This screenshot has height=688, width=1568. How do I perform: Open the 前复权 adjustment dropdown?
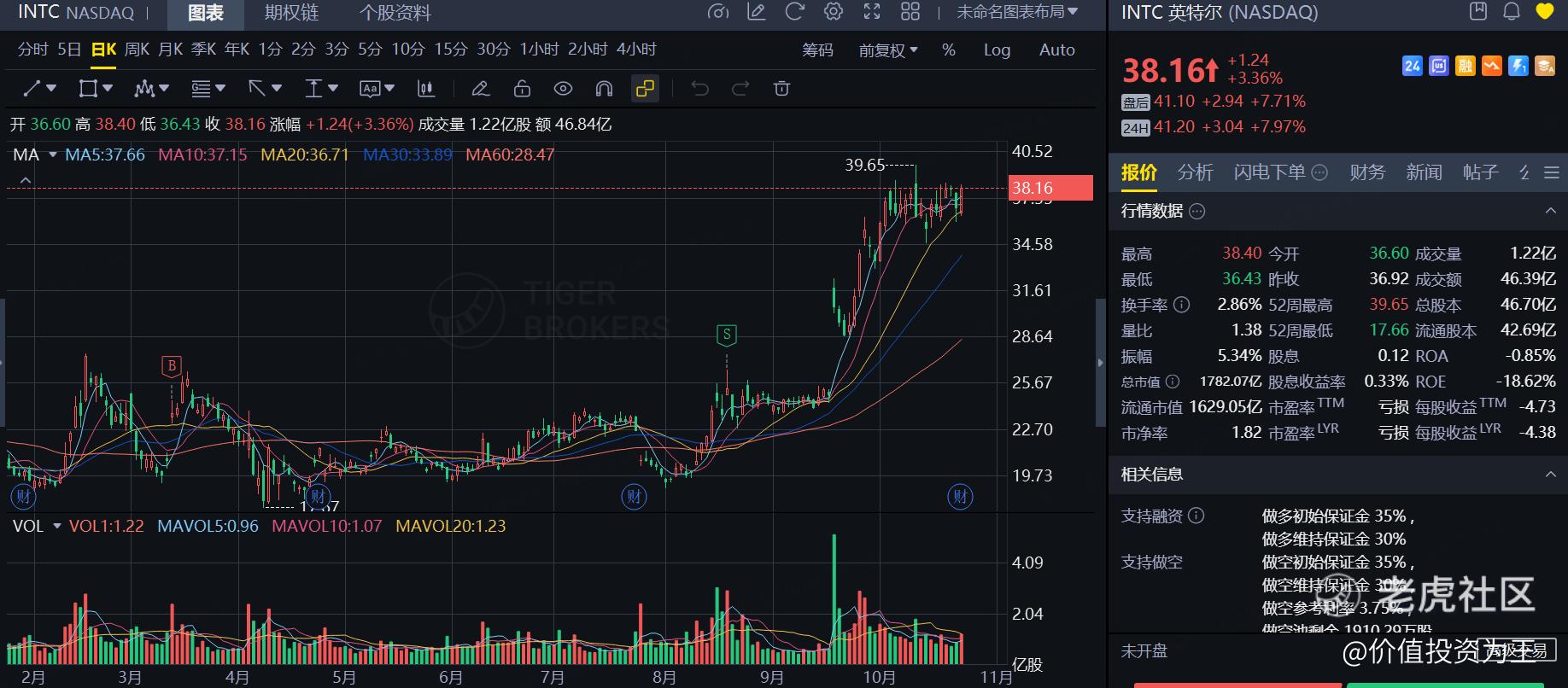pyautogui.click(x=887, y=50)
